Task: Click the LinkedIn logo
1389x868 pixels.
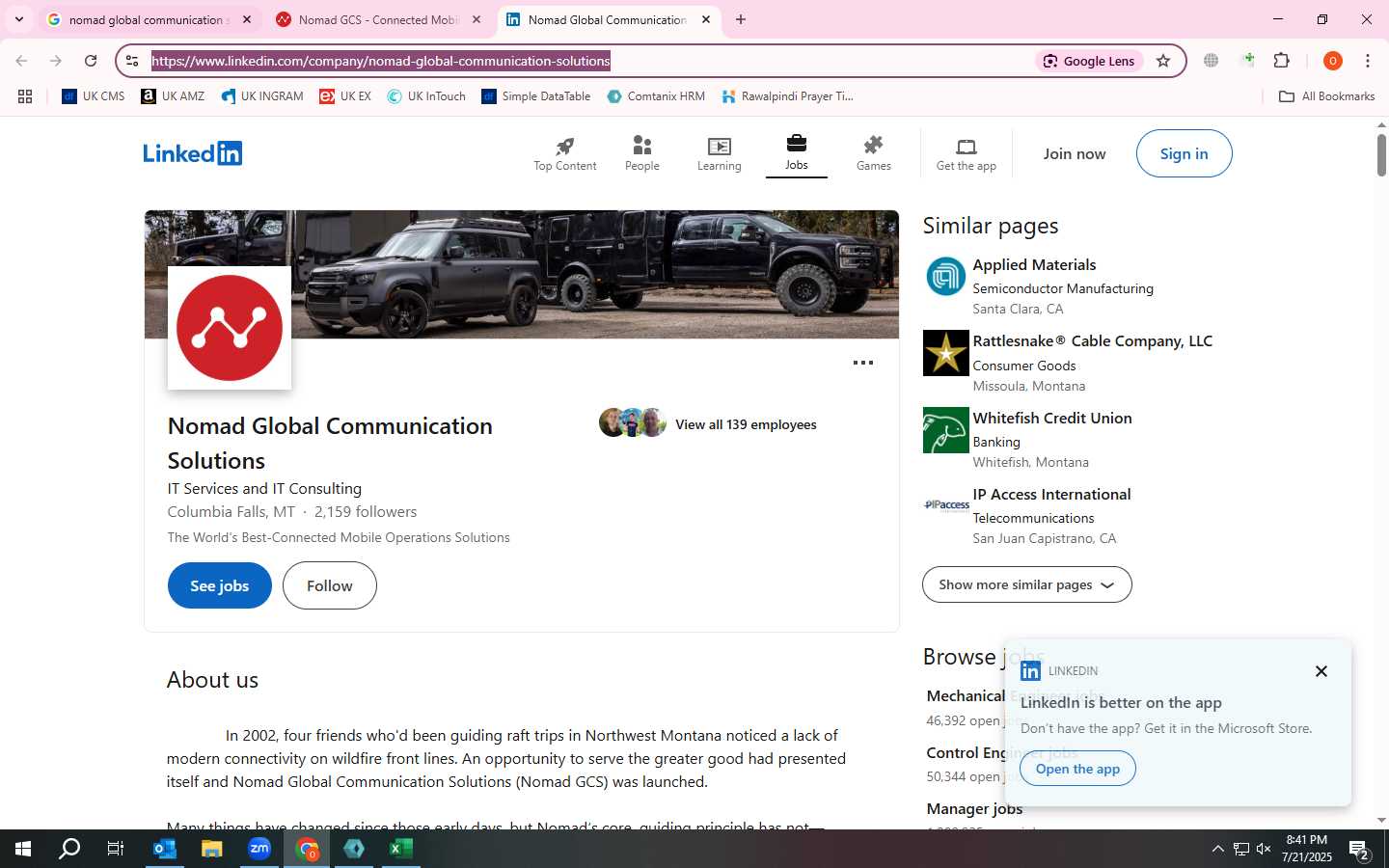Action: 193,153
